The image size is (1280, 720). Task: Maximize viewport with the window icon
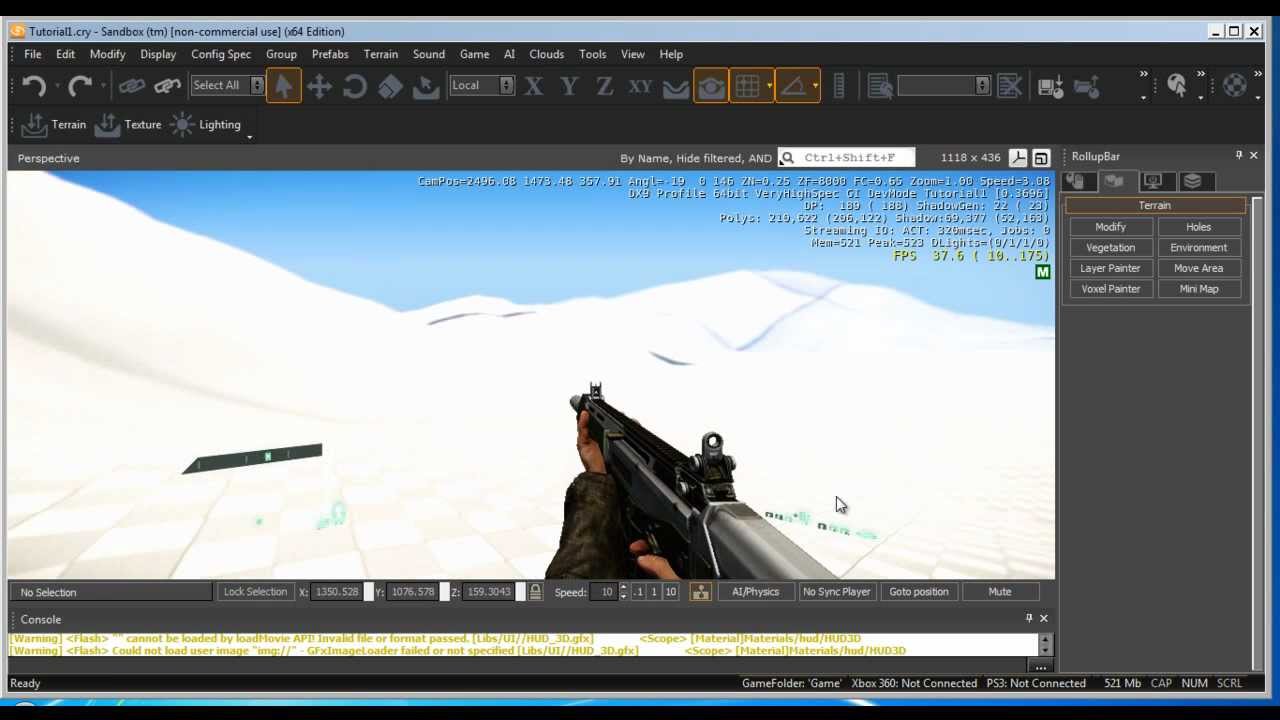click(x=1041, y=158)
